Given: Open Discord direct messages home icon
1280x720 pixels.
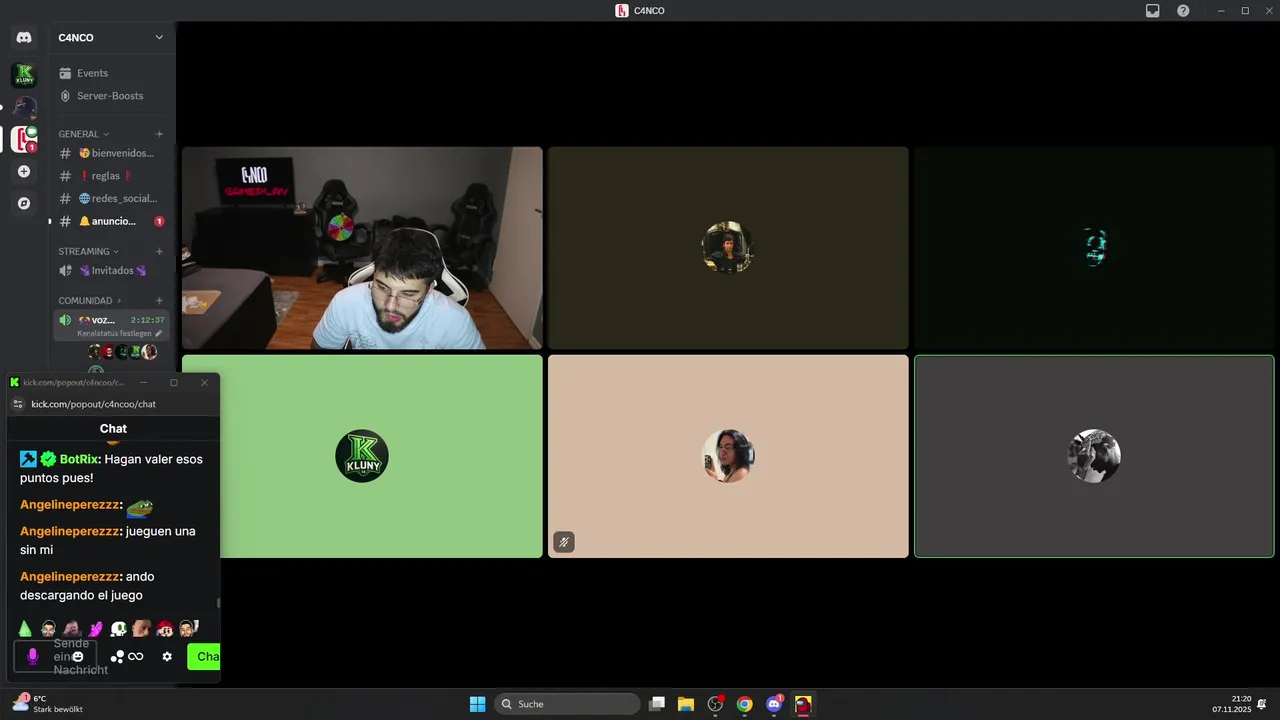Looking at the screenshot, I should pyautogui.click(x=24, y=38).
